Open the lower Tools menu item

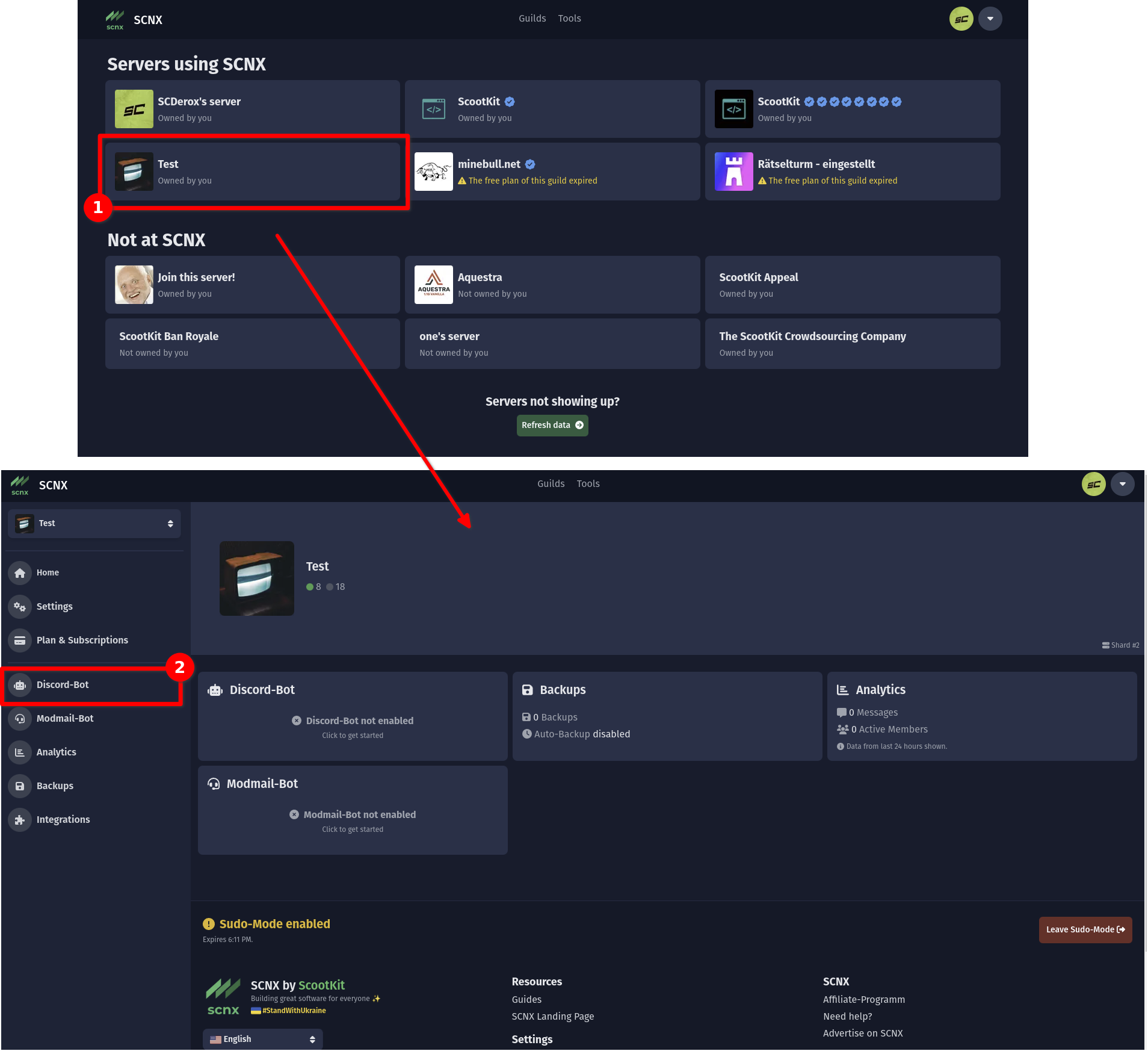[588, 484]
